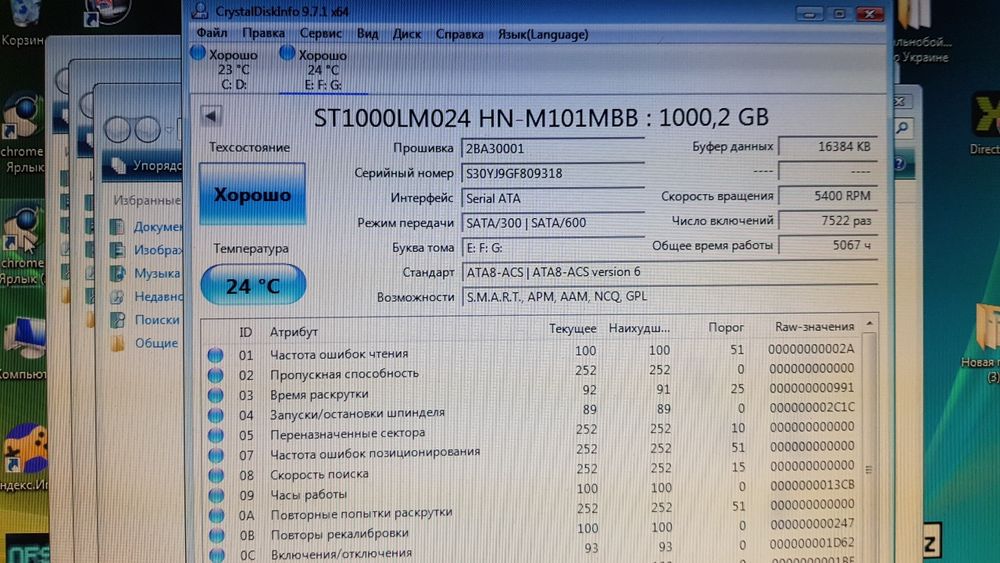Click the status icon for attribute 09

pos(216,495)
